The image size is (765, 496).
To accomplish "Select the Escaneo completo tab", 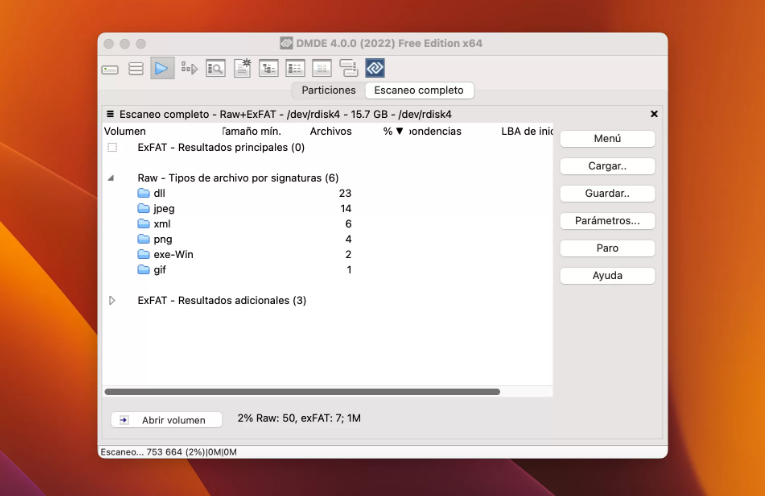I will [x=419, y=90].
